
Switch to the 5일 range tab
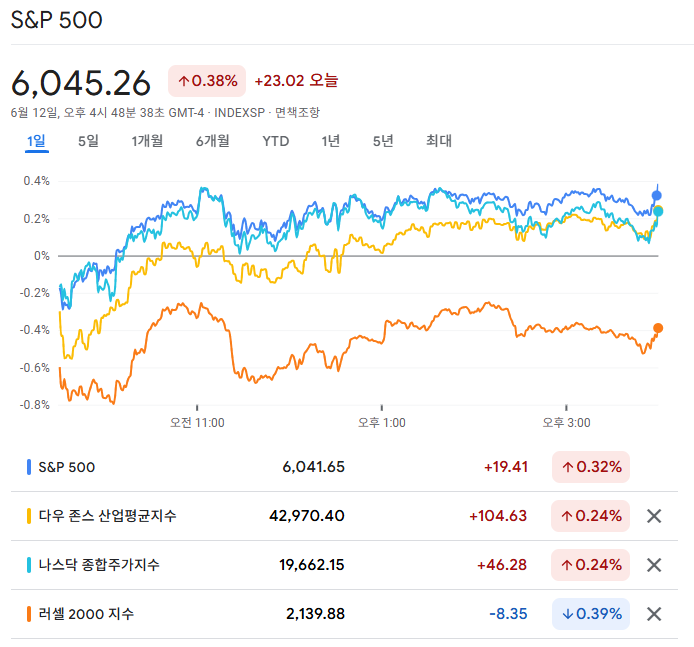pyautogui.click(x=89, y=141)
